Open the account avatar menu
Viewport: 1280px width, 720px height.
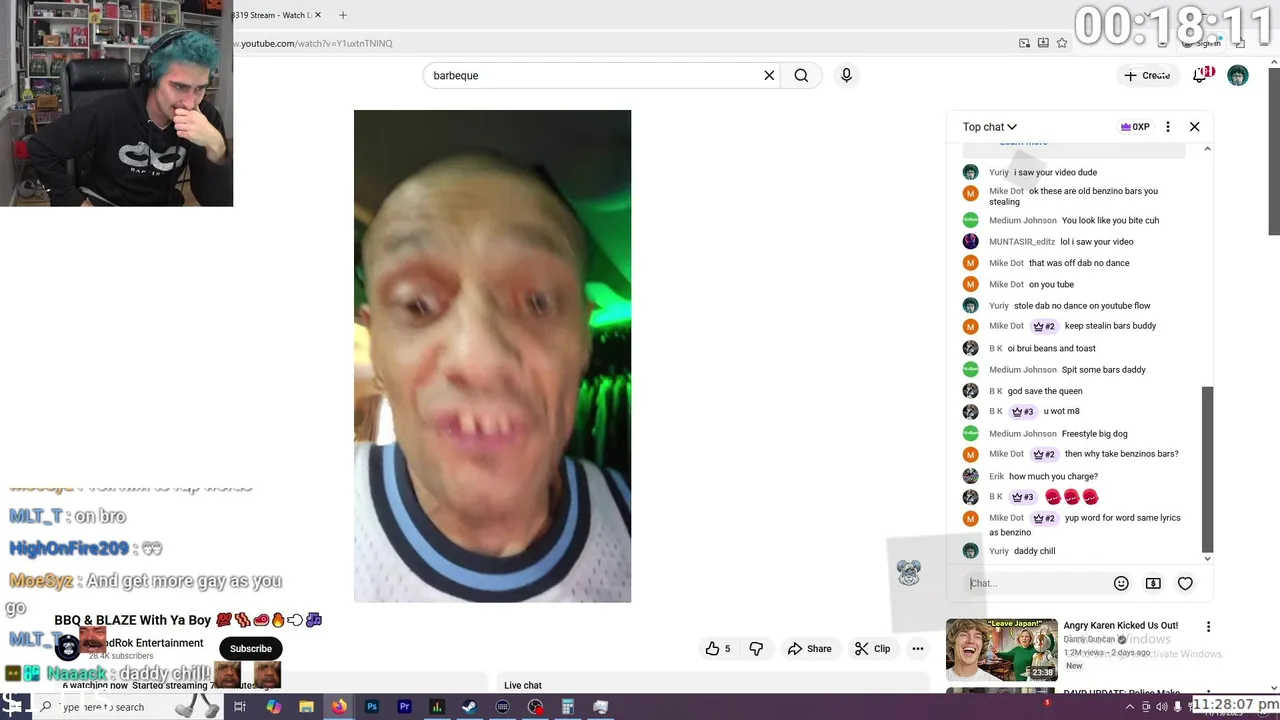coord(1238,76)
